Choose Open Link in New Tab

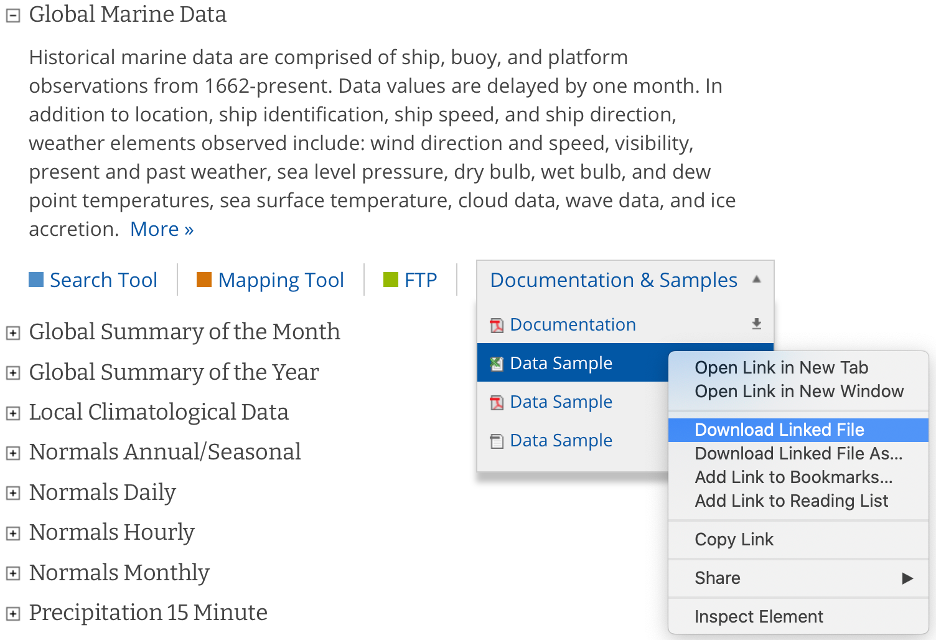click(x=798, y=367)
